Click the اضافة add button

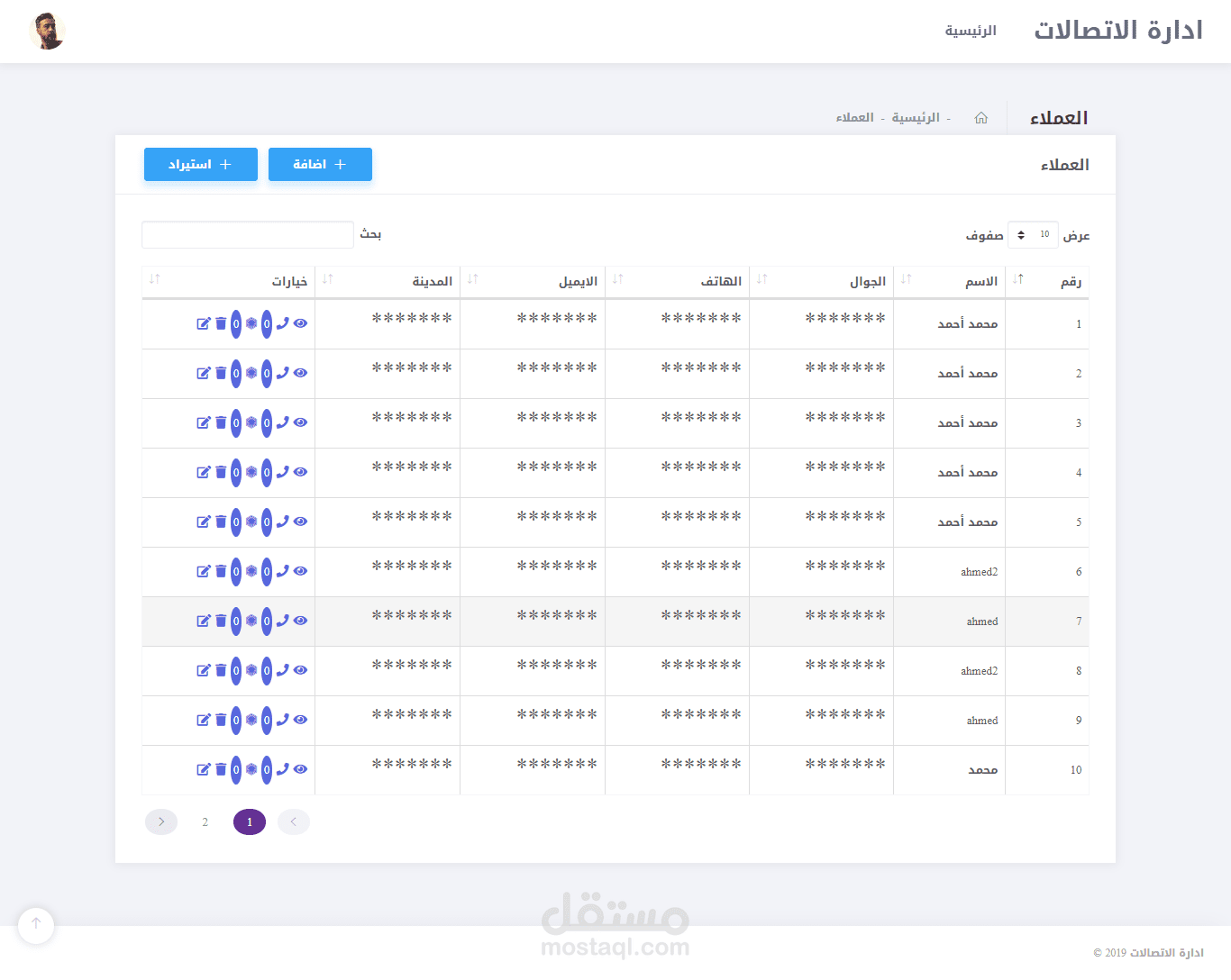320,164
